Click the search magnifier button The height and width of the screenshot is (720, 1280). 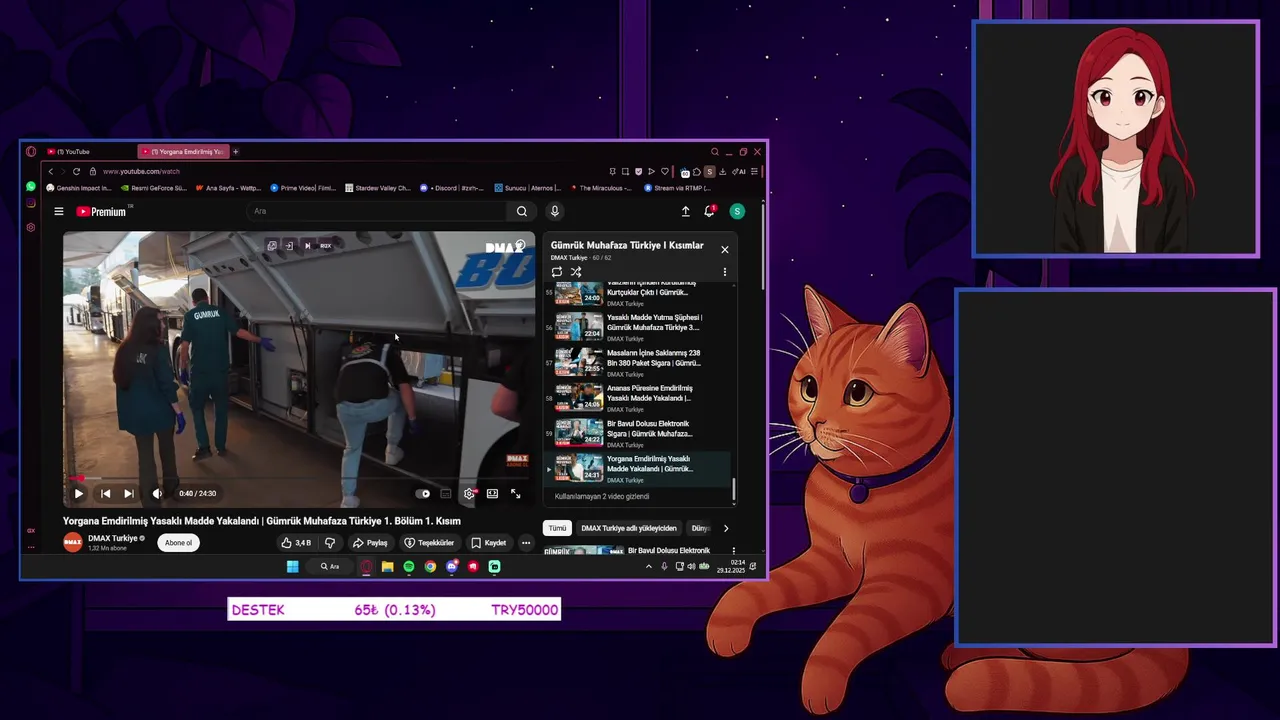(x=521, y=211)
